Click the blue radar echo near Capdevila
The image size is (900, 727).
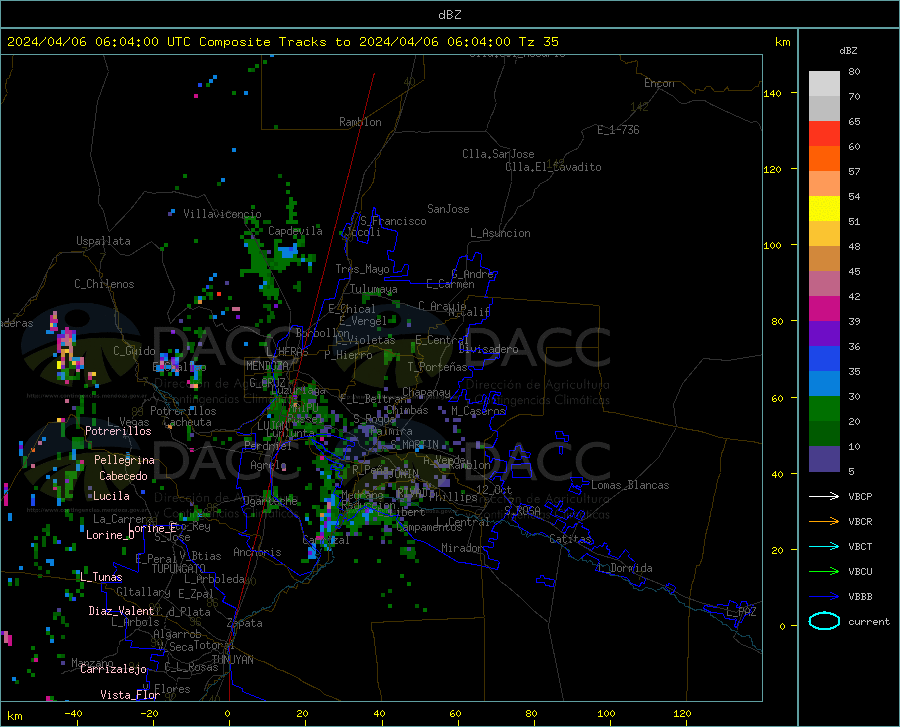[288, 251]
